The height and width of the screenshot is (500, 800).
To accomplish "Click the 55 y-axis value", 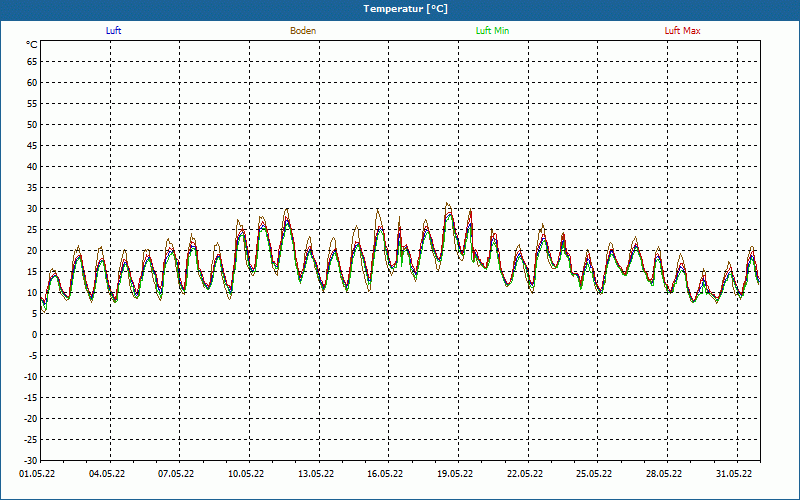I will pos(32,104).
